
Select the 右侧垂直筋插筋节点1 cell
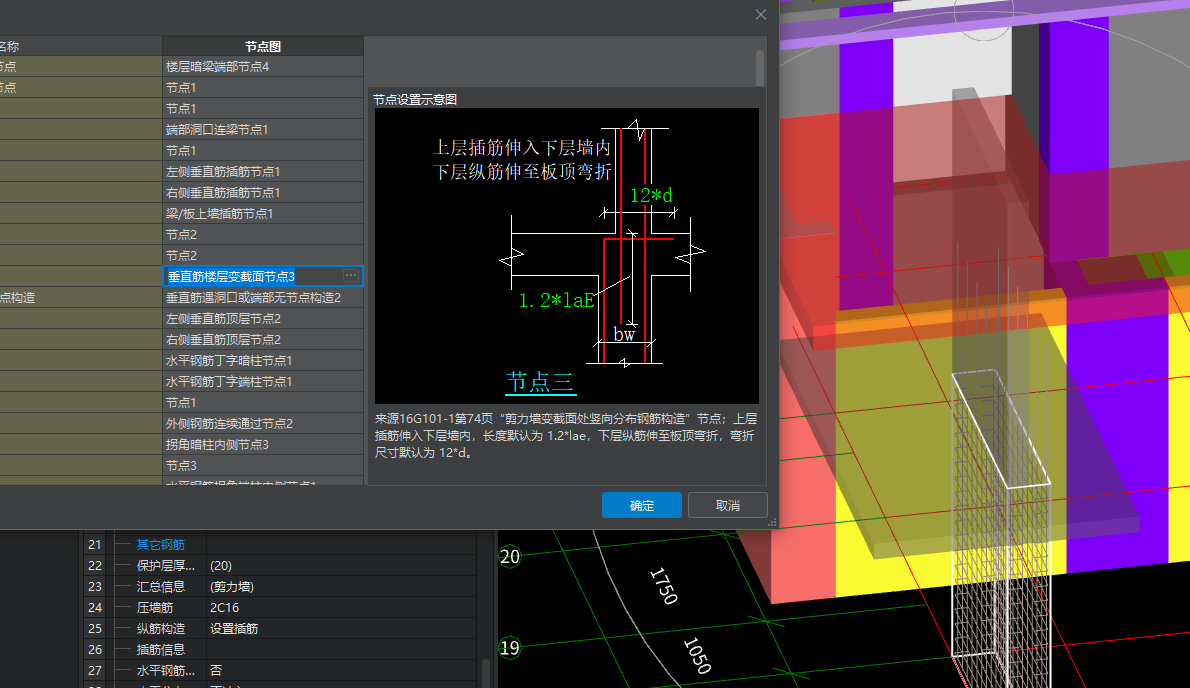263,193
